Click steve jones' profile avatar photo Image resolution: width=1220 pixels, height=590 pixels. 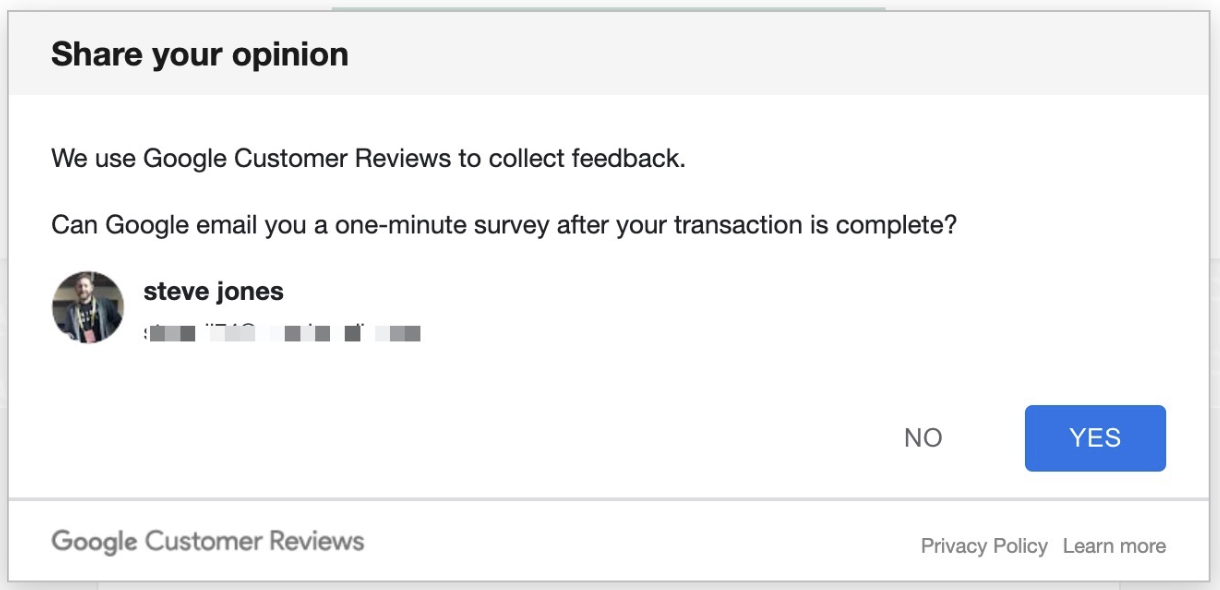(88, 307)
